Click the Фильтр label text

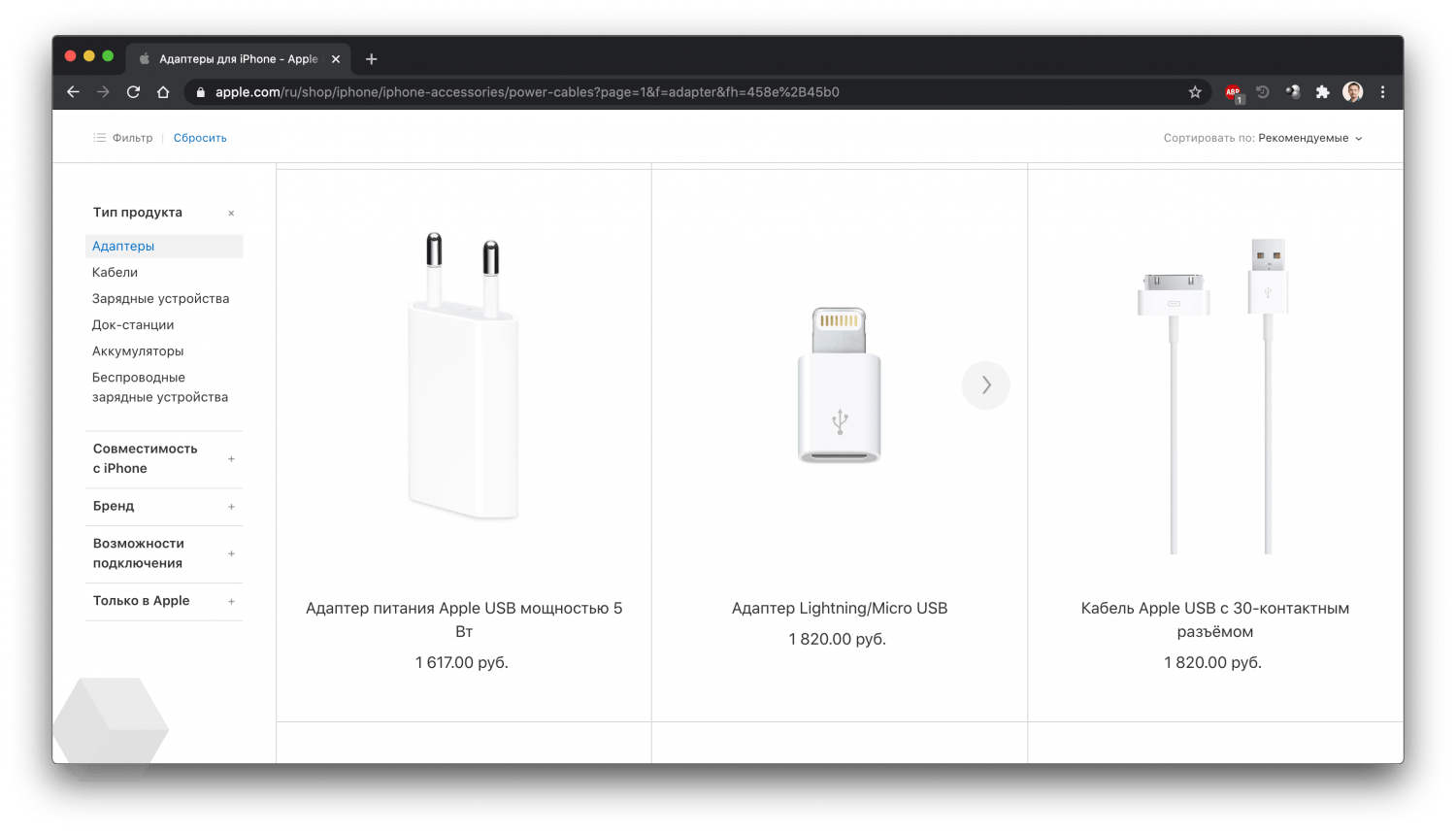pos(132,138)
